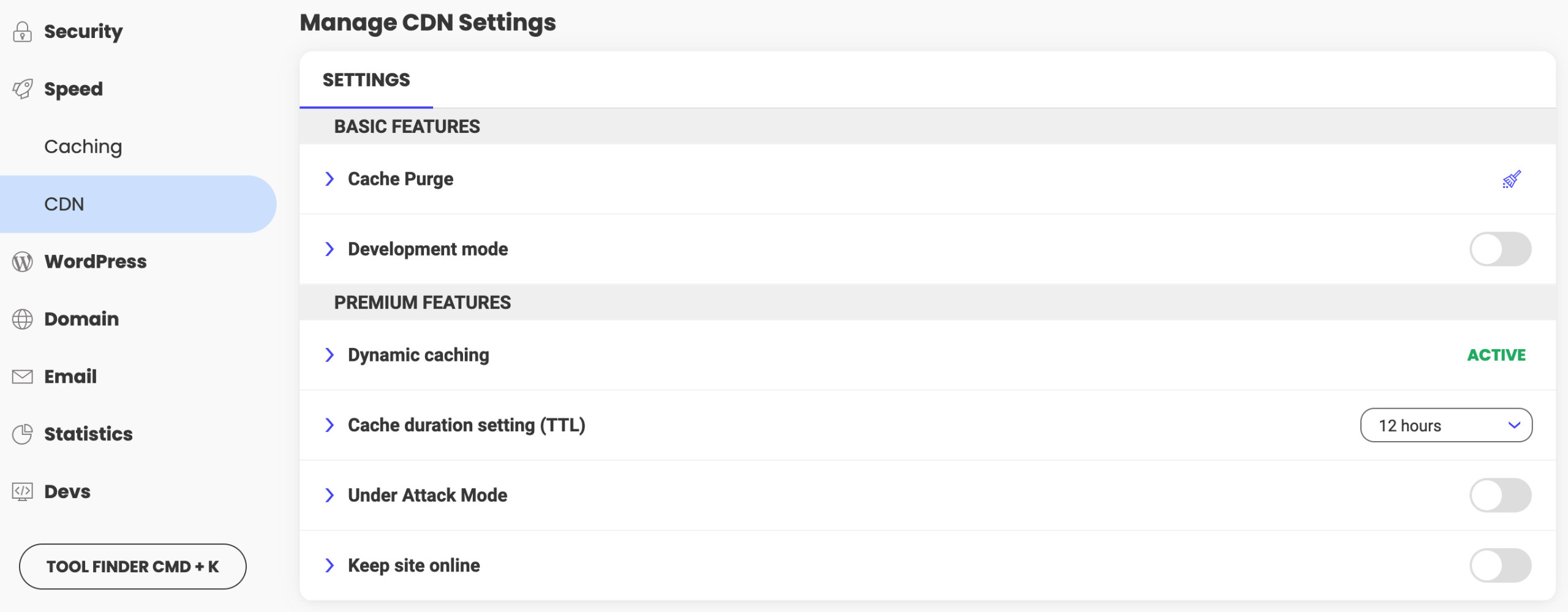Click the Security lock icon
Screen dimensions: 1568x612
22,31
